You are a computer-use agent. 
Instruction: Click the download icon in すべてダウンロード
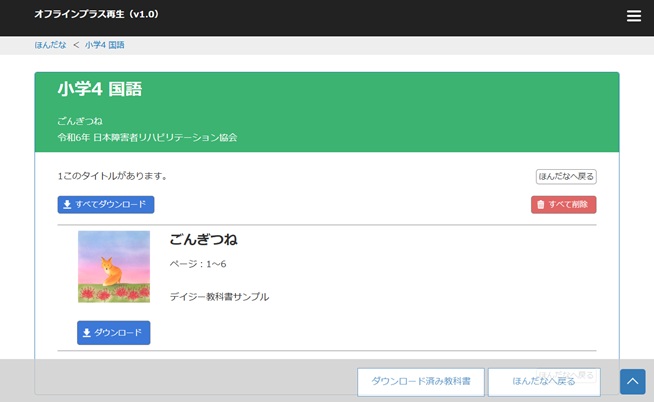tap(67, 205)
